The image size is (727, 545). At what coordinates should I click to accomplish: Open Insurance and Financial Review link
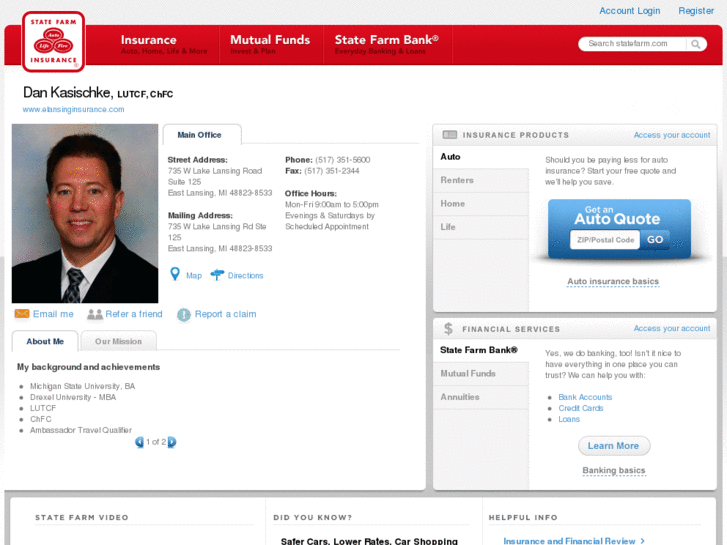[x=574, y=541]
